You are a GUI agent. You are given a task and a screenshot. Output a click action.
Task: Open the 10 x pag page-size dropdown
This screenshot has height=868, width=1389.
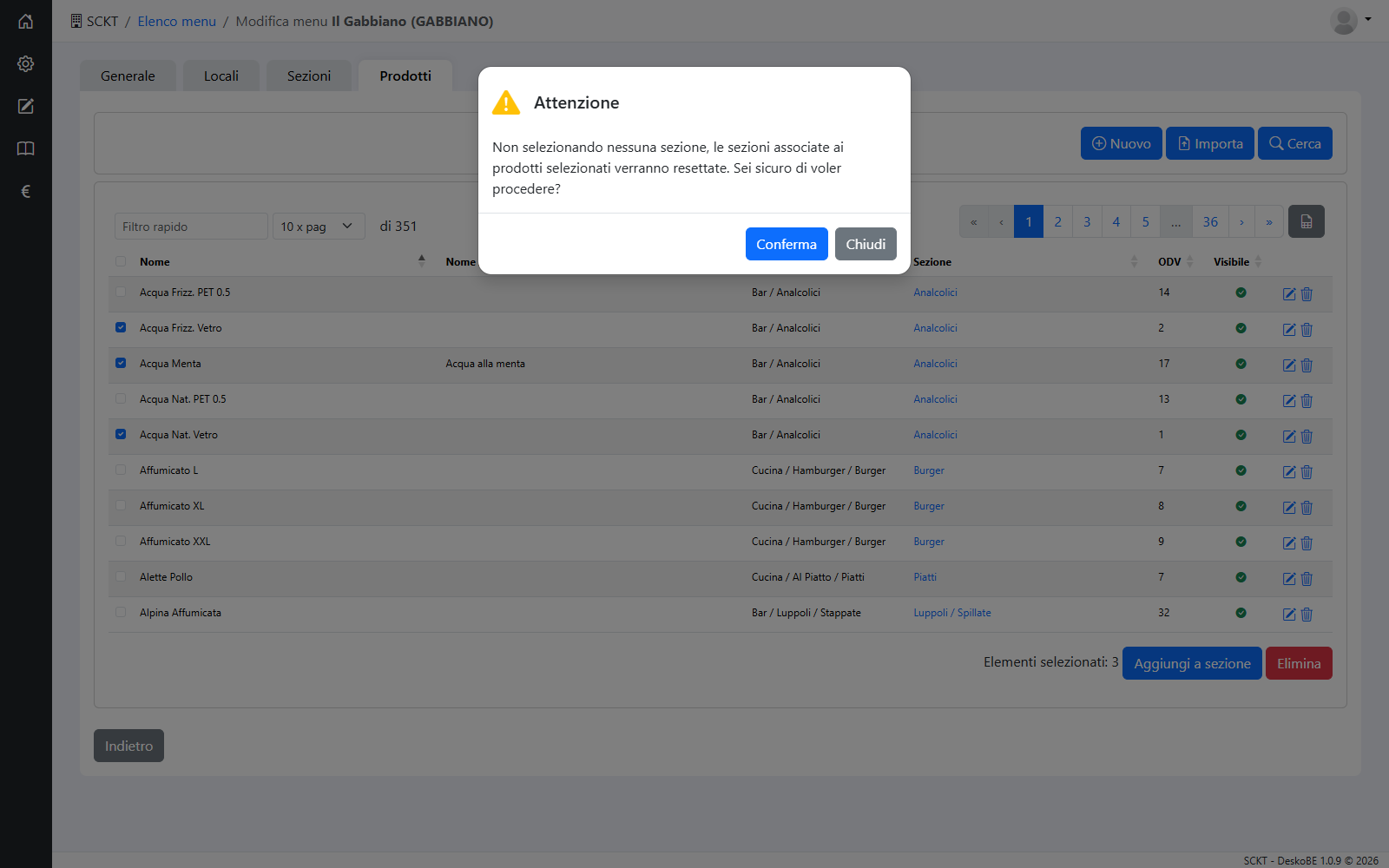[319, 227]
